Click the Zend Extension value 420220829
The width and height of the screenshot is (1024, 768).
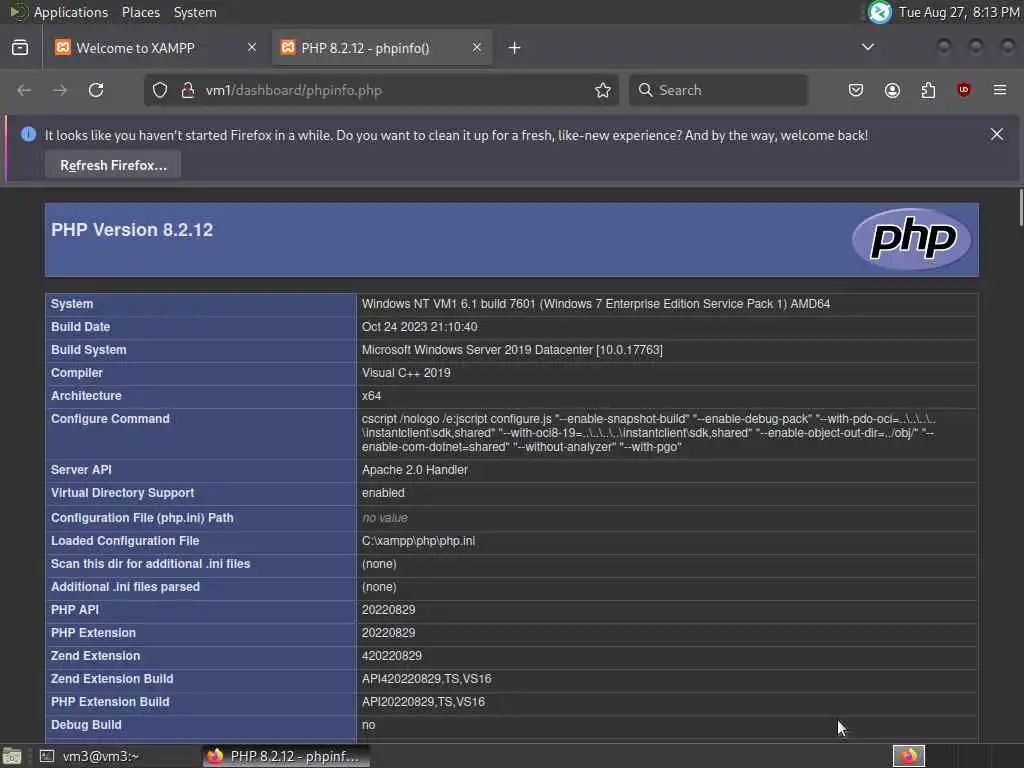click(x=391, y=656)
